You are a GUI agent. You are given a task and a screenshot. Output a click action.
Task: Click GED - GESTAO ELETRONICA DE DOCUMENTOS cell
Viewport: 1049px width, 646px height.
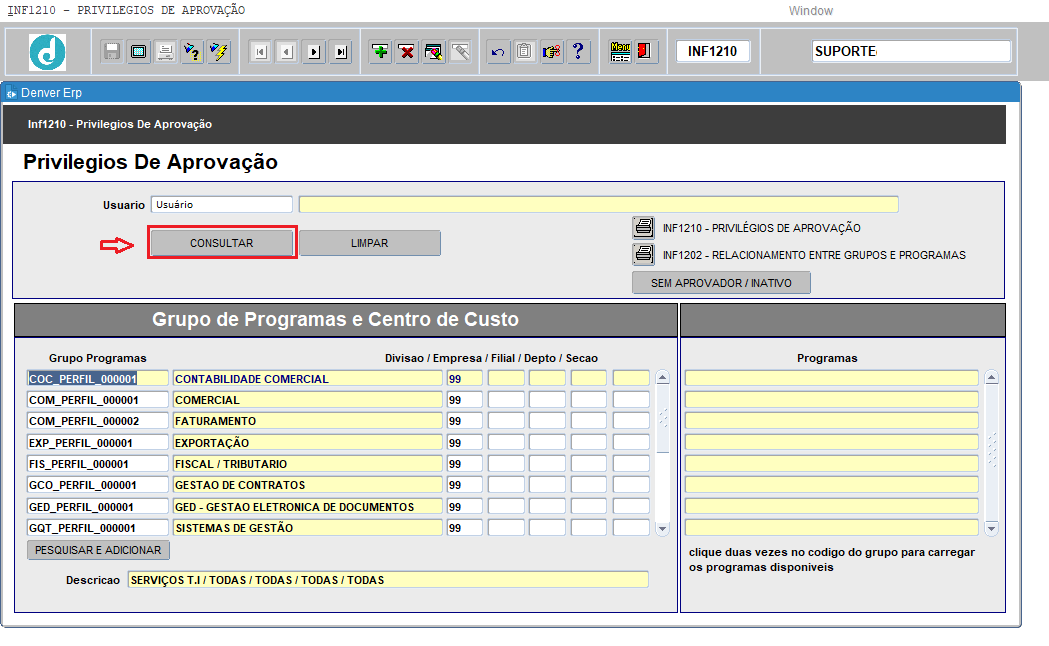(x=308, y=507)
